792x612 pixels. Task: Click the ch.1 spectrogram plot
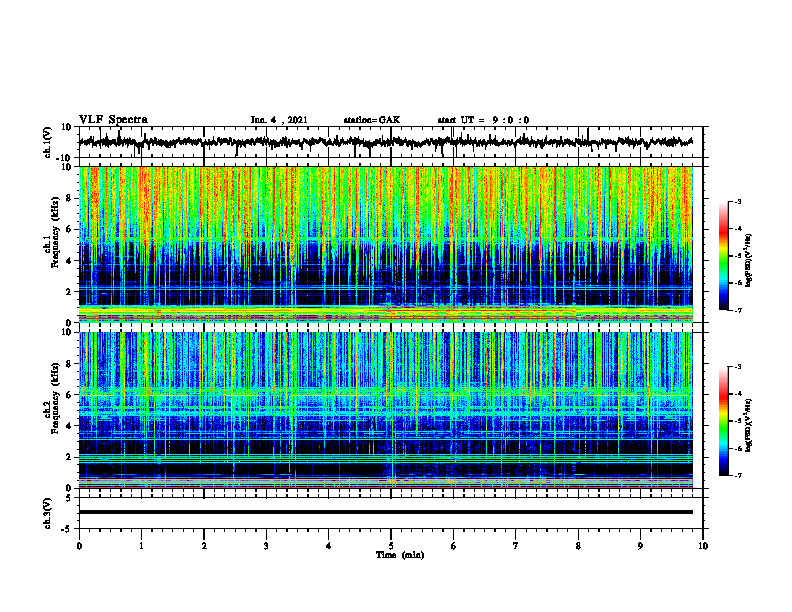point(386,244)
